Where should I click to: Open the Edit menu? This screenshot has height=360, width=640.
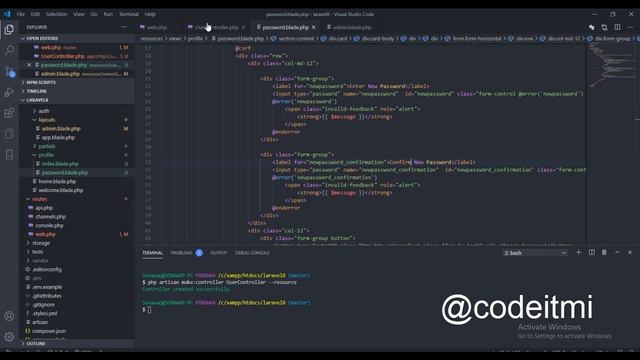[x=35, y=14]
